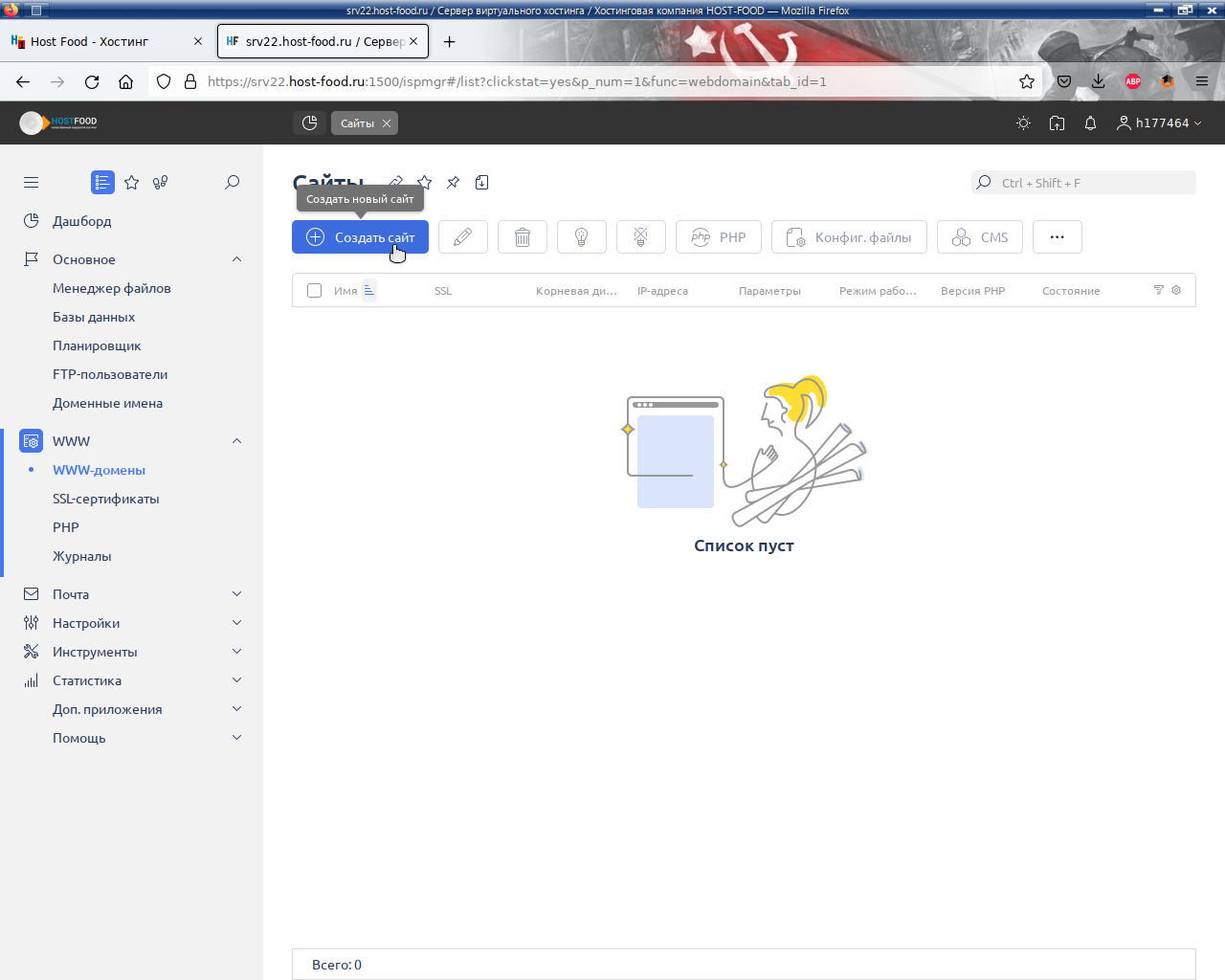Screen dimensions: 1225x980
Task: Click the address bar URL
Action: [517, 81]
